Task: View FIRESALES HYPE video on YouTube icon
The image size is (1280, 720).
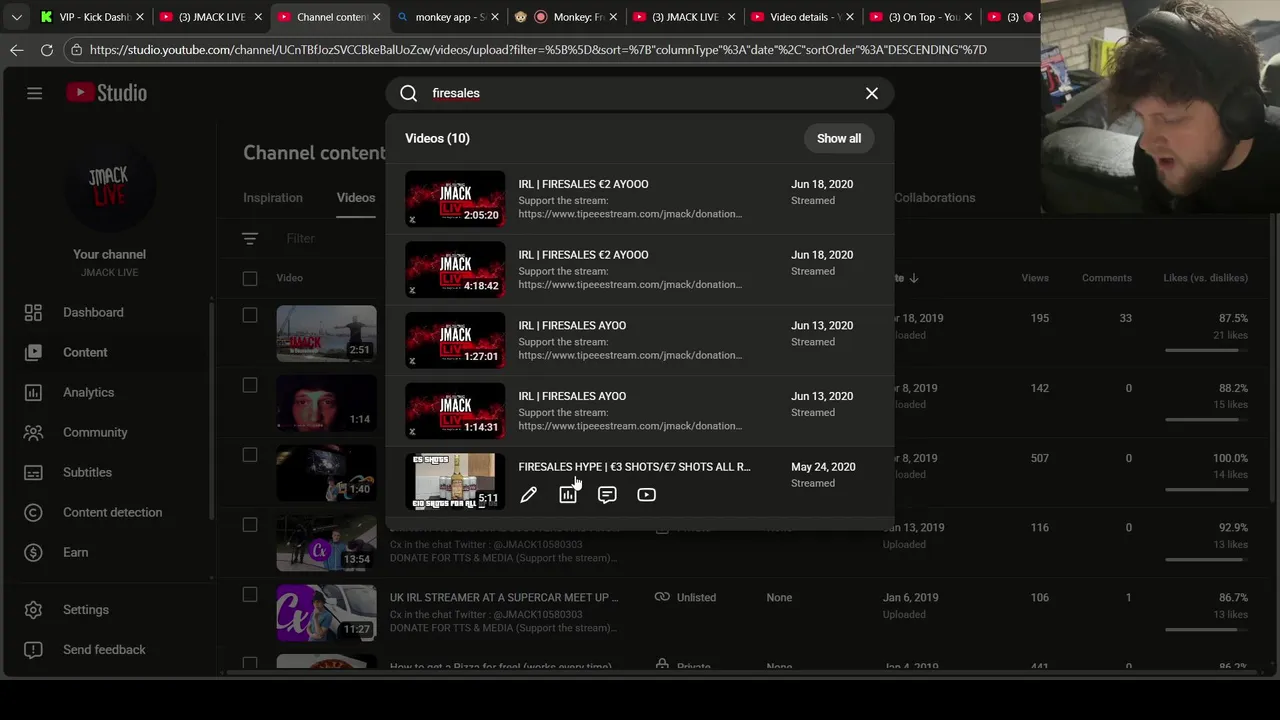Action: tap(646, 494)
